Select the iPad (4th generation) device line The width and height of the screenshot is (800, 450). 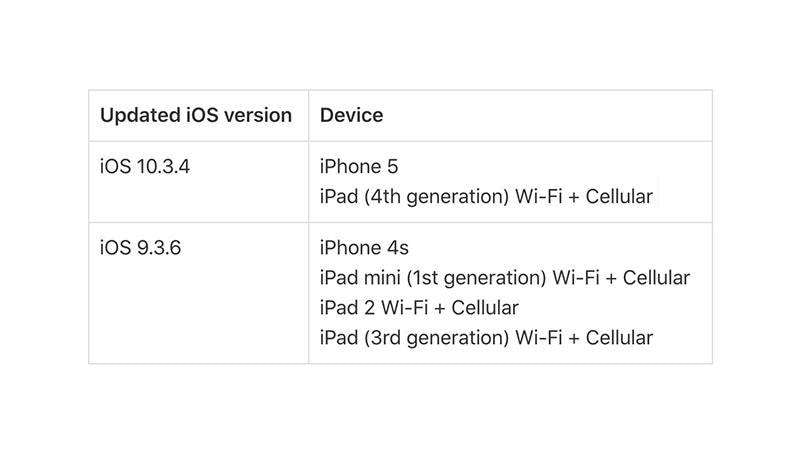pos(486,196)
